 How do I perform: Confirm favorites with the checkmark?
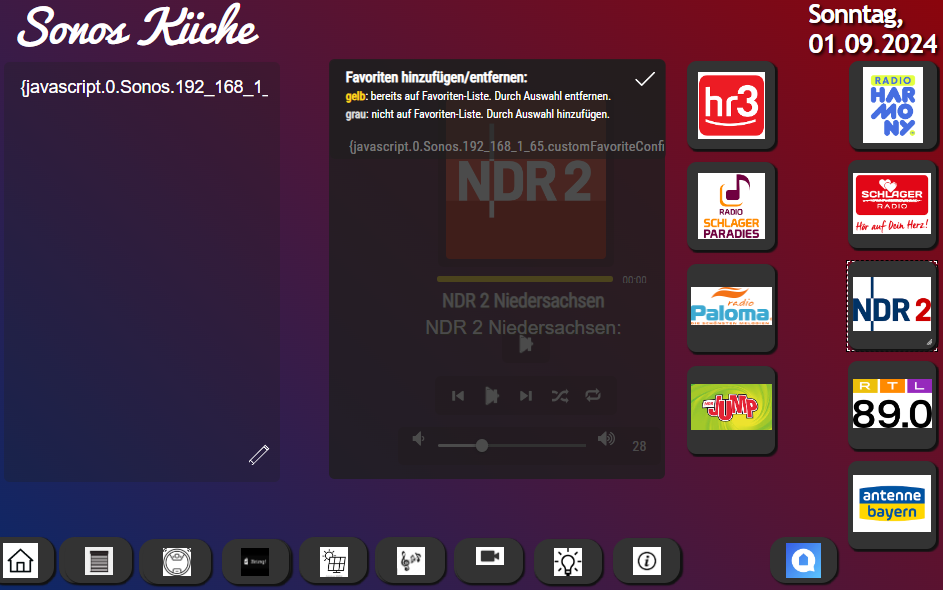pyautogui.click(x=645, y=79)
